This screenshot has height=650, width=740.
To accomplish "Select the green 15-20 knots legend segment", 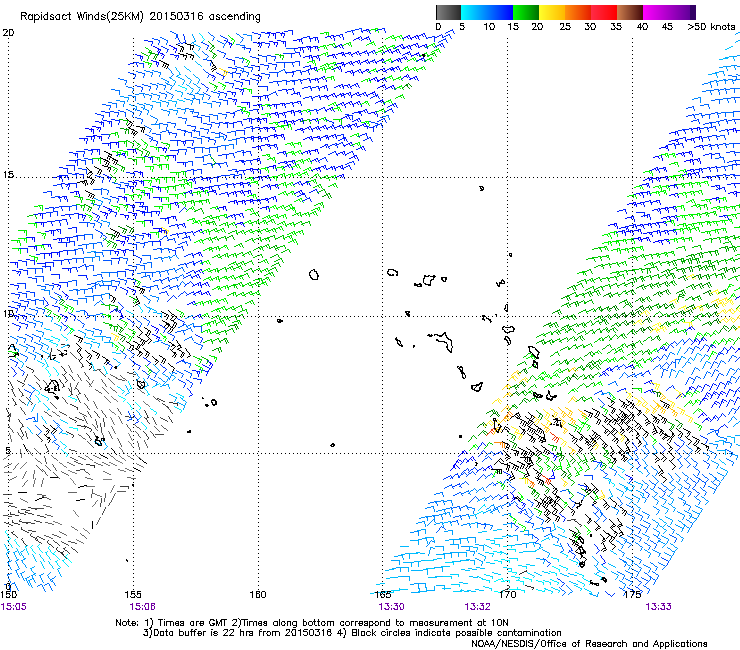I will (x=526, y=12).
